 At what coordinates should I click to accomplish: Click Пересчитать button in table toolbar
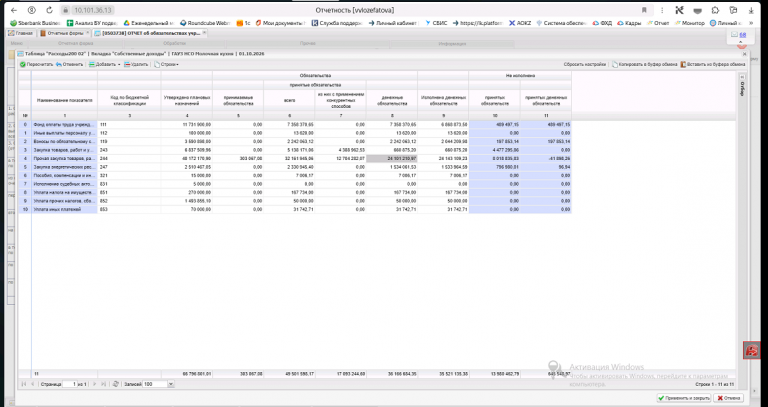(37, 64)
